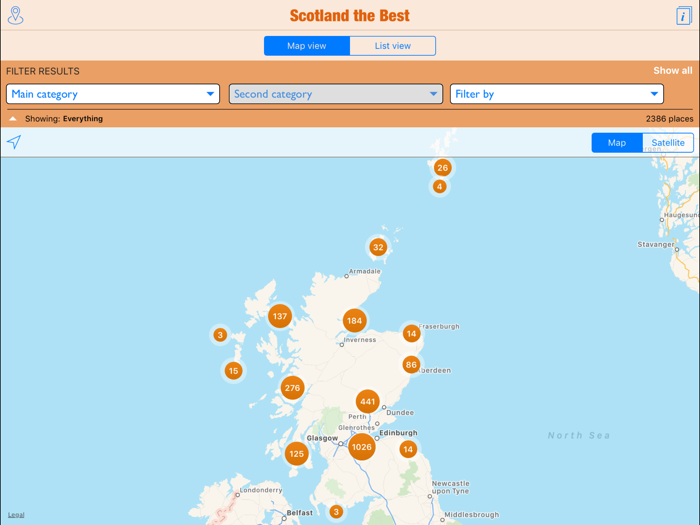Open the 86 cluster near Aberdeen
The width and height of the screenshot is (700, 525).
coord(411,365)
